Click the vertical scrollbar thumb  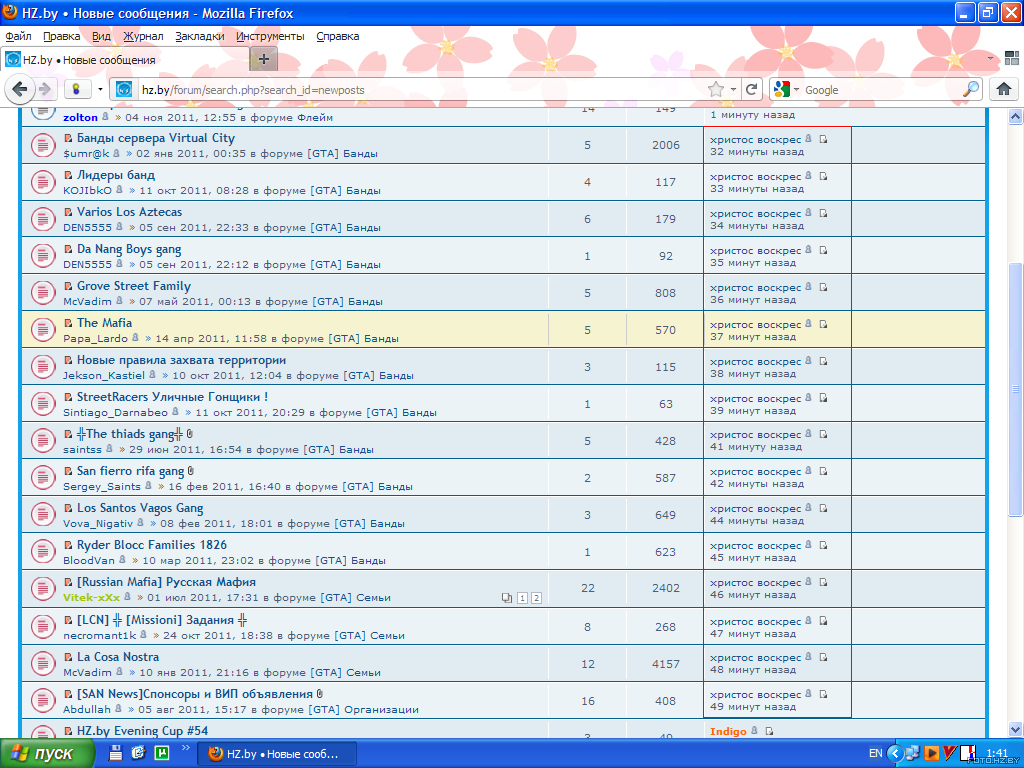pos(1015,389)
